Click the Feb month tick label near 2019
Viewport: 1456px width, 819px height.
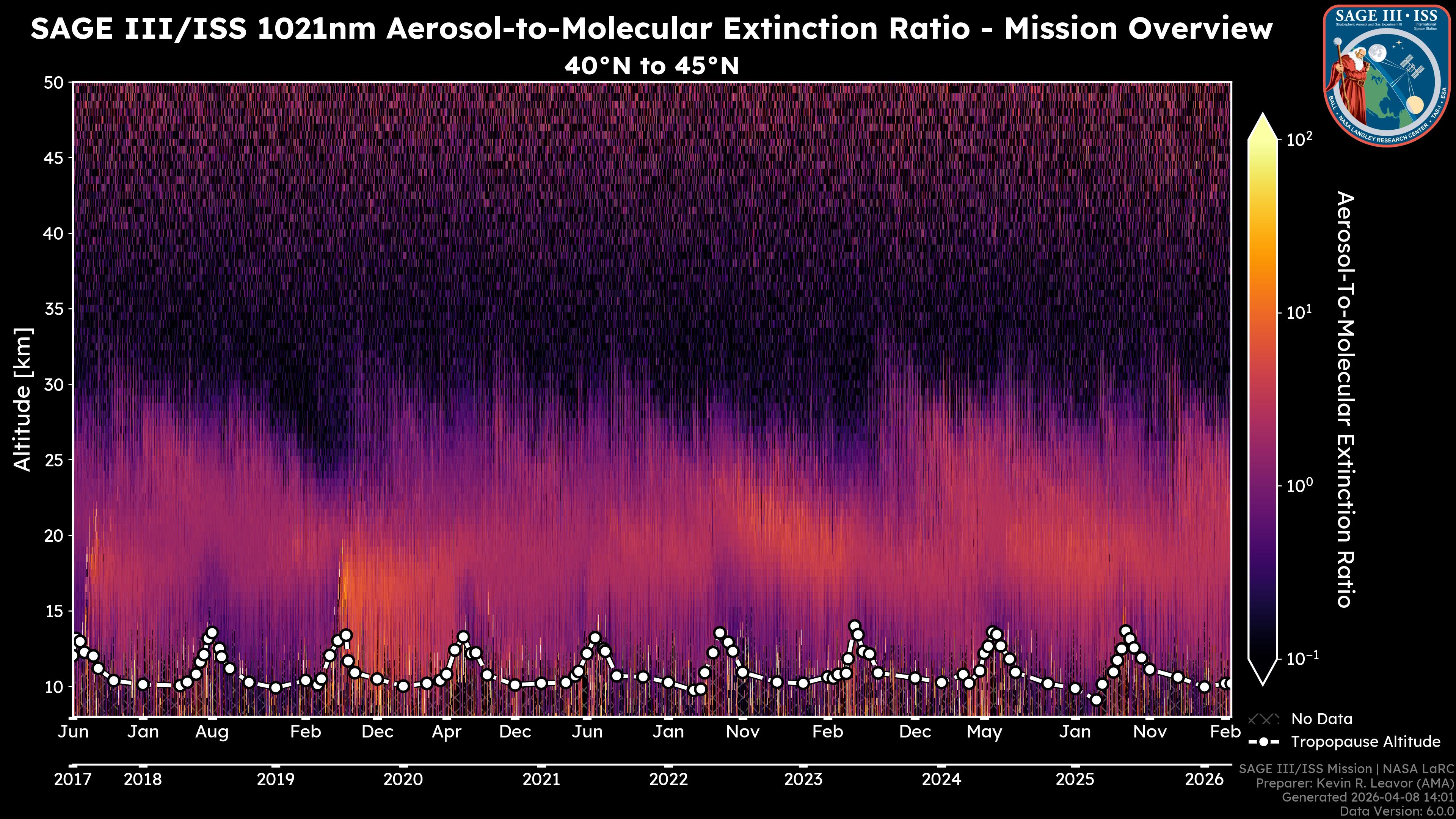[305, 732]
